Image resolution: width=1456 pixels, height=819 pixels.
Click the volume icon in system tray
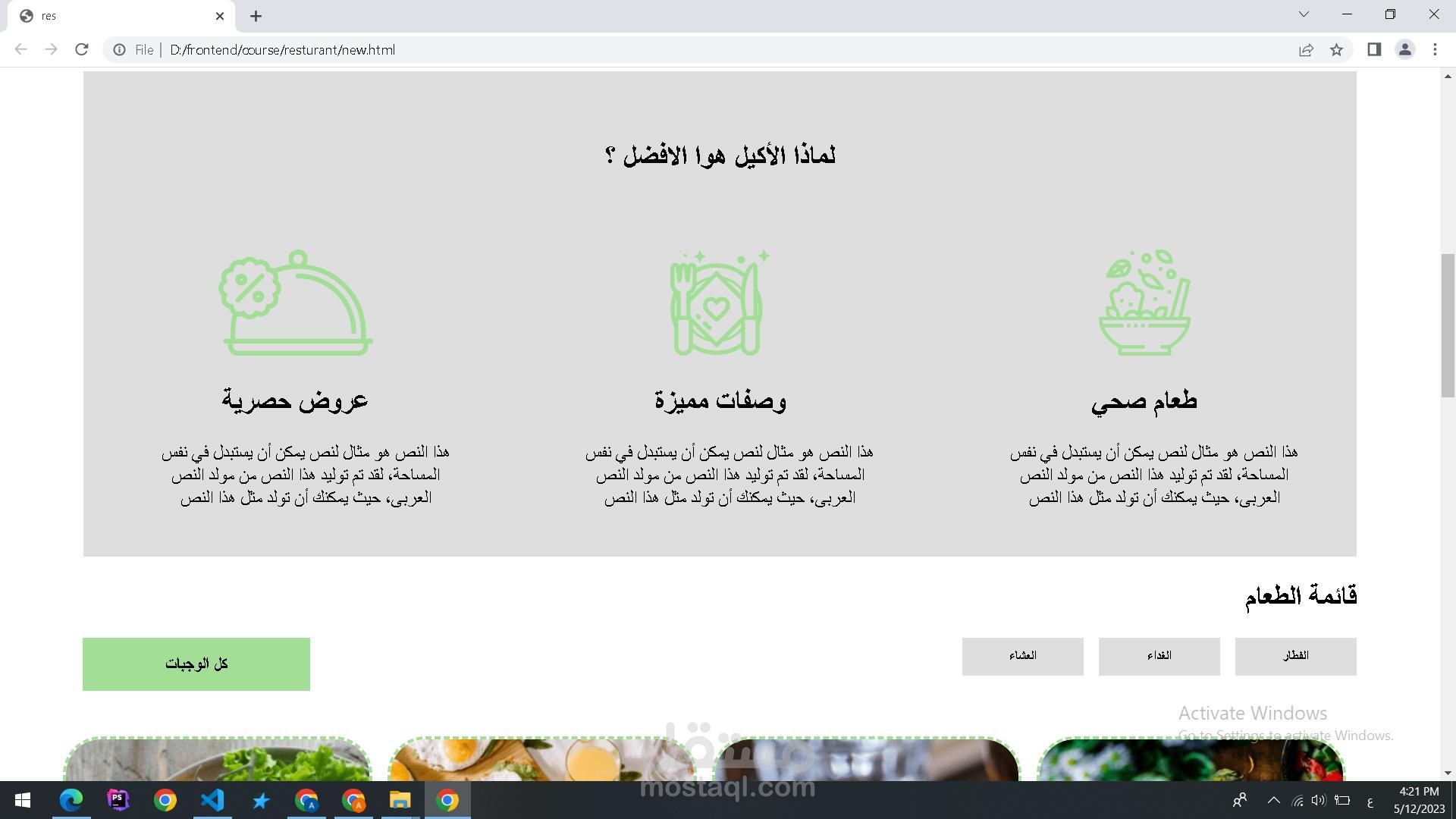(1319, 800)
